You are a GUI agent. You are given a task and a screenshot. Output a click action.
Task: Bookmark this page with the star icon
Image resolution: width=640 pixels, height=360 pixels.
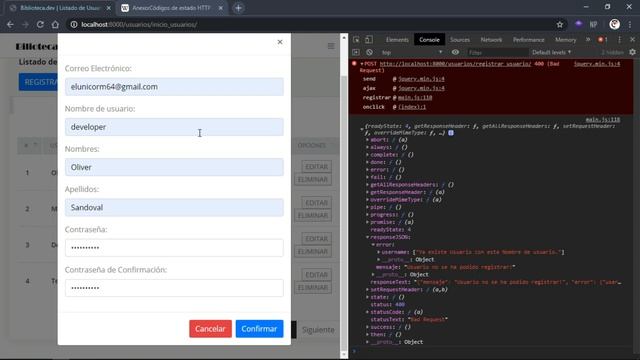pos(560,24)
